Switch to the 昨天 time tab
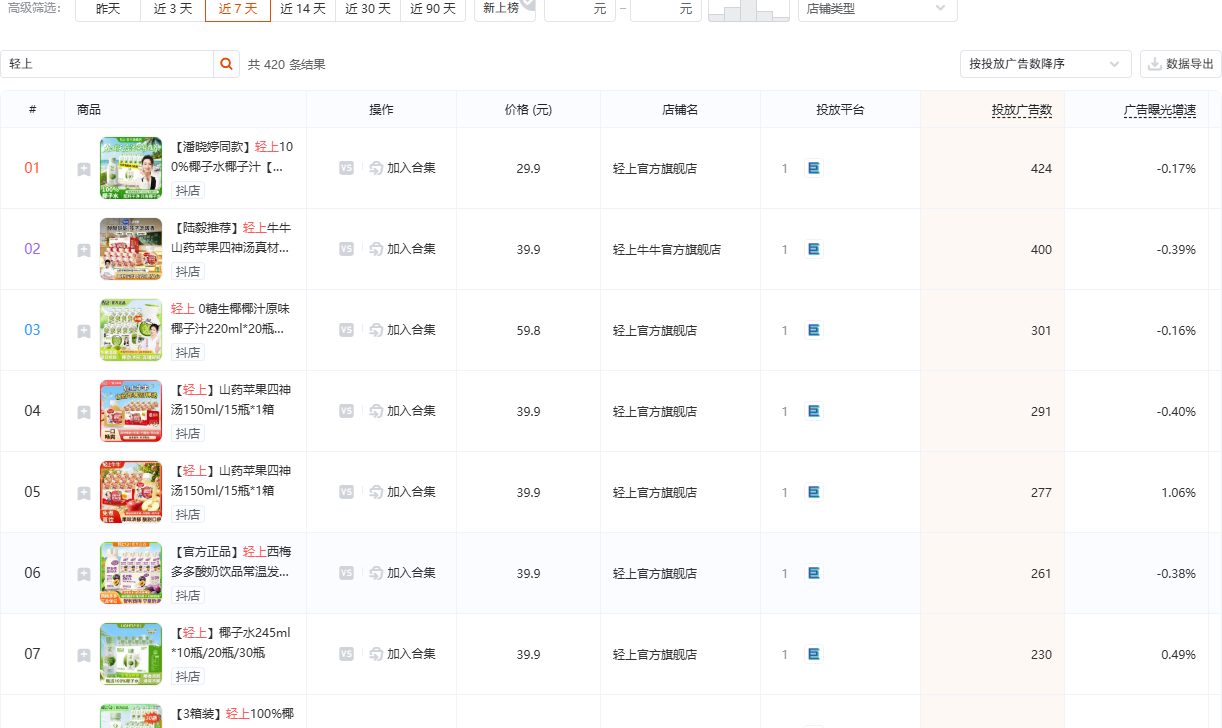Image resolution: width=1222 pixels, height=728 pixels. pyautogui.click(x=108, y=9)
